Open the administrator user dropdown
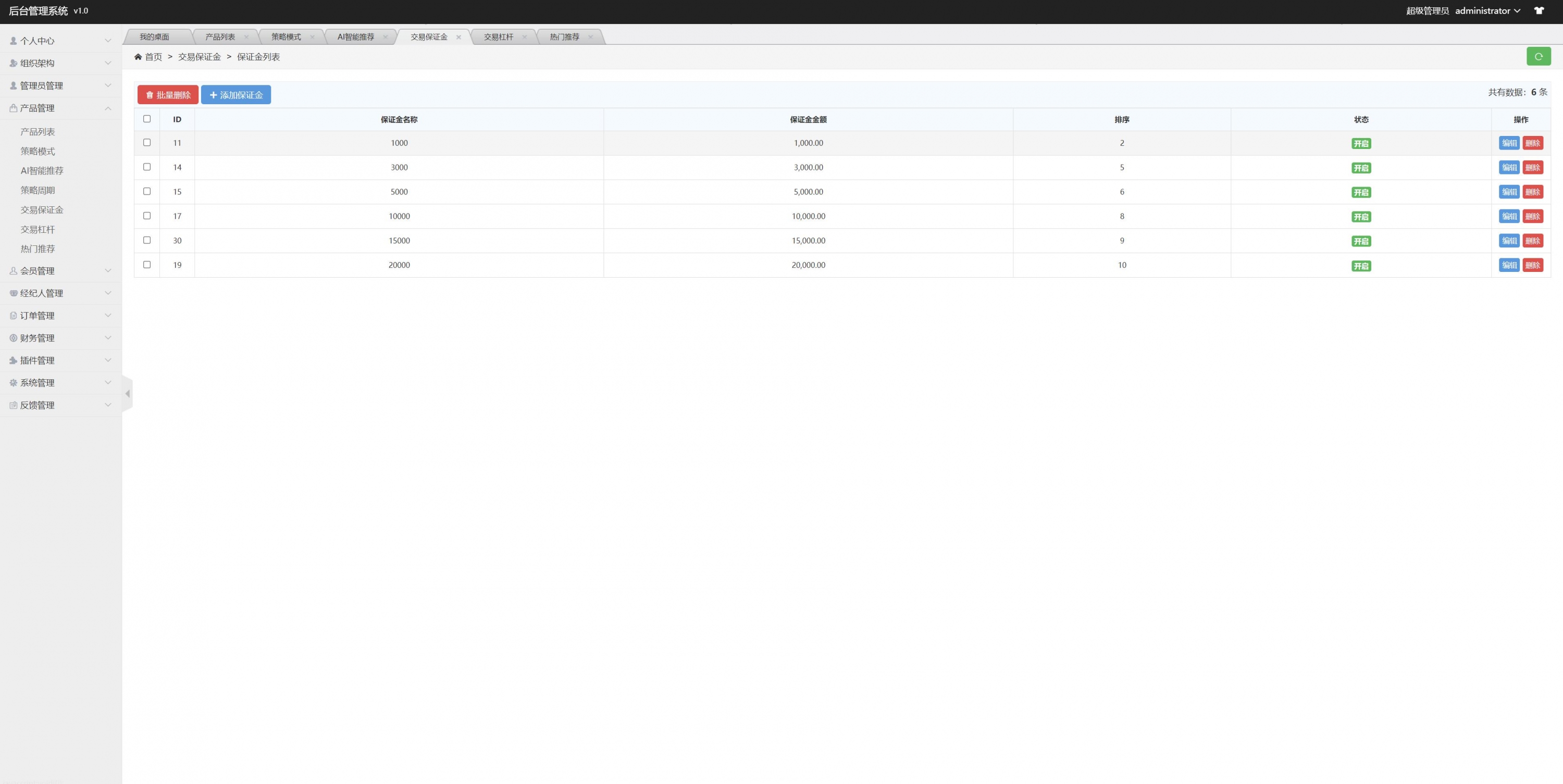 [1487, 11]
